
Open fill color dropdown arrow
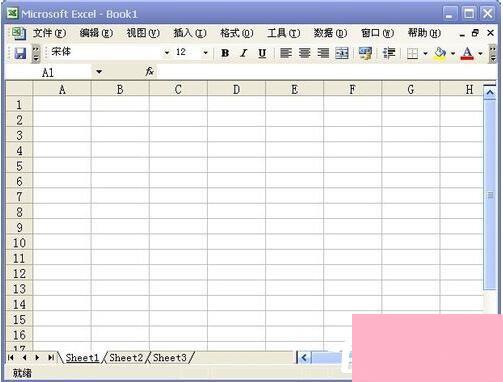(453, 53)
